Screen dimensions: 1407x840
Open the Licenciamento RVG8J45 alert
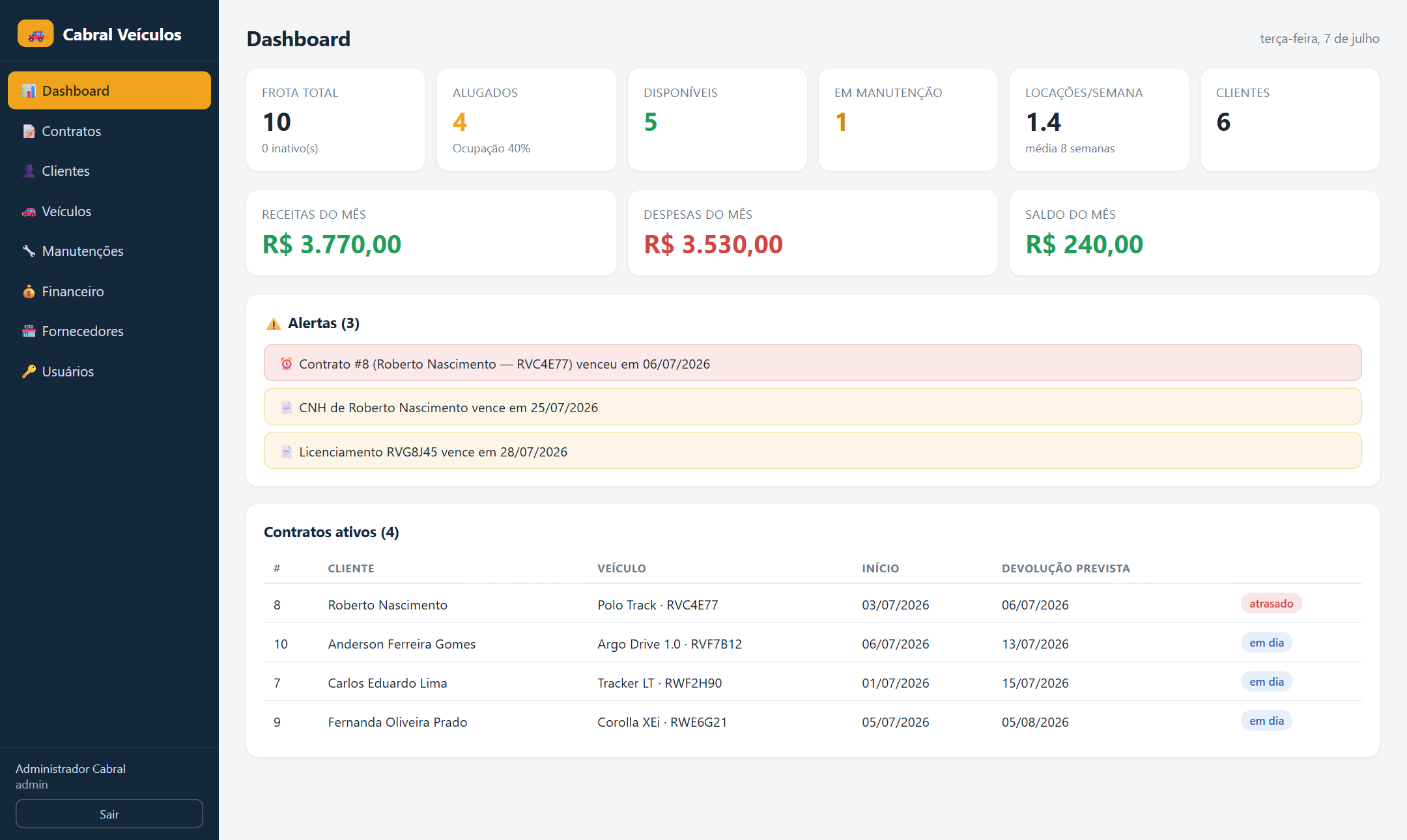point(812,451)
